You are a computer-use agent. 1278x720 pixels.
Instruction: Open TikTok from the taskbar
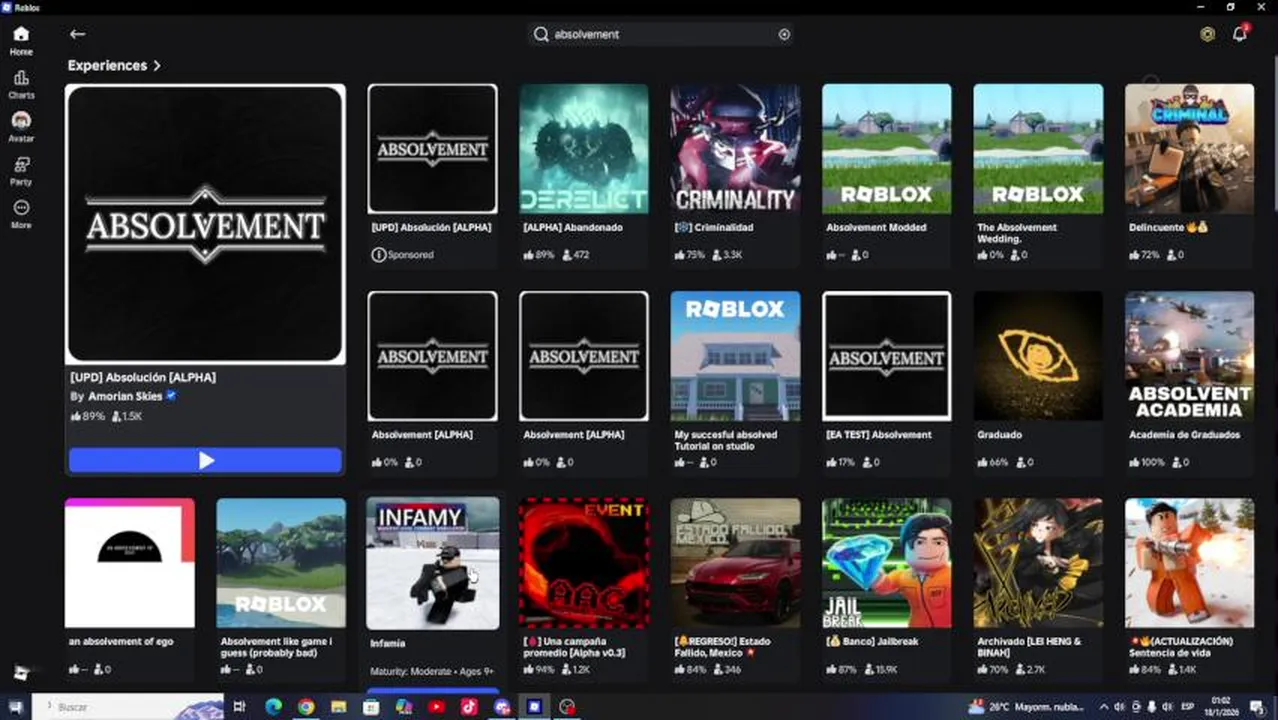click(469, 707)
